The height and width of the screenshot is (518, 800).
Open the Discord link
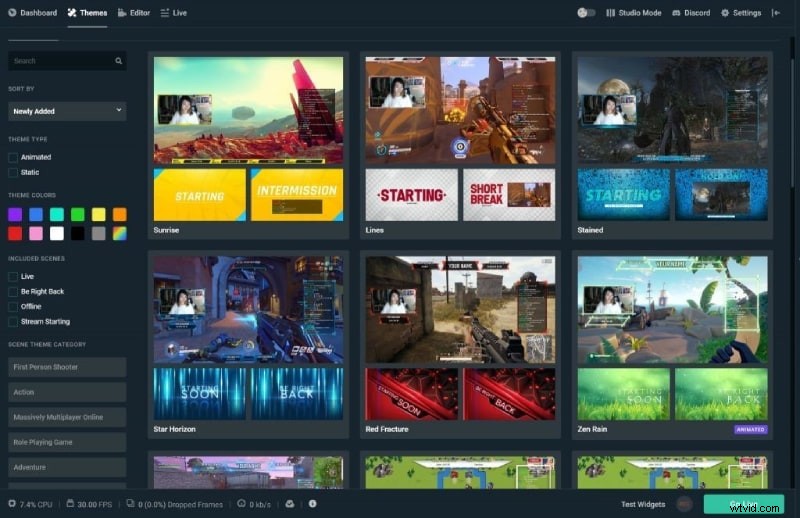coord(691,13)
